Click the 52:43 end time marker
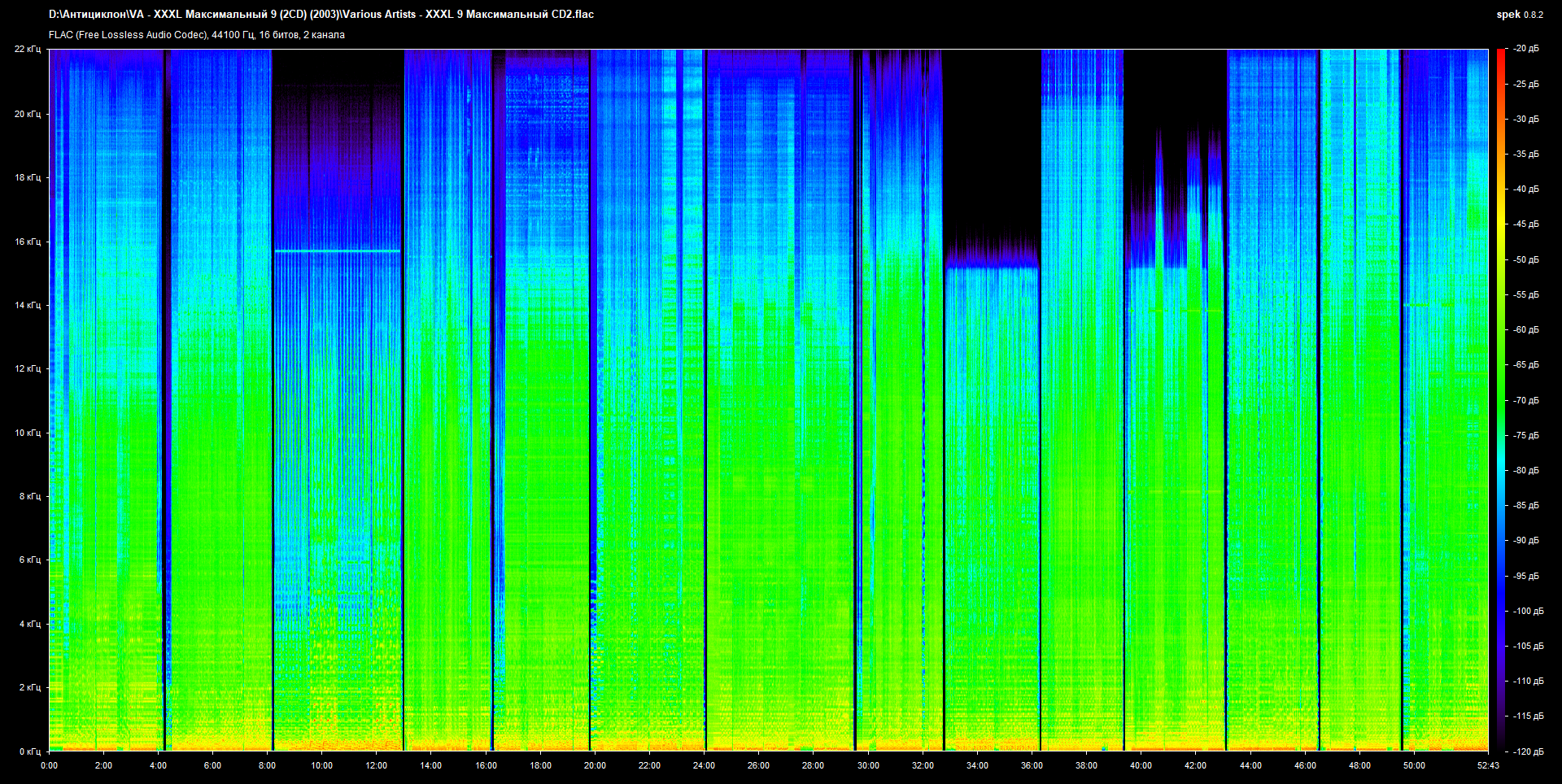The height and width of the screenshot is (784, 1562). 1488,765
